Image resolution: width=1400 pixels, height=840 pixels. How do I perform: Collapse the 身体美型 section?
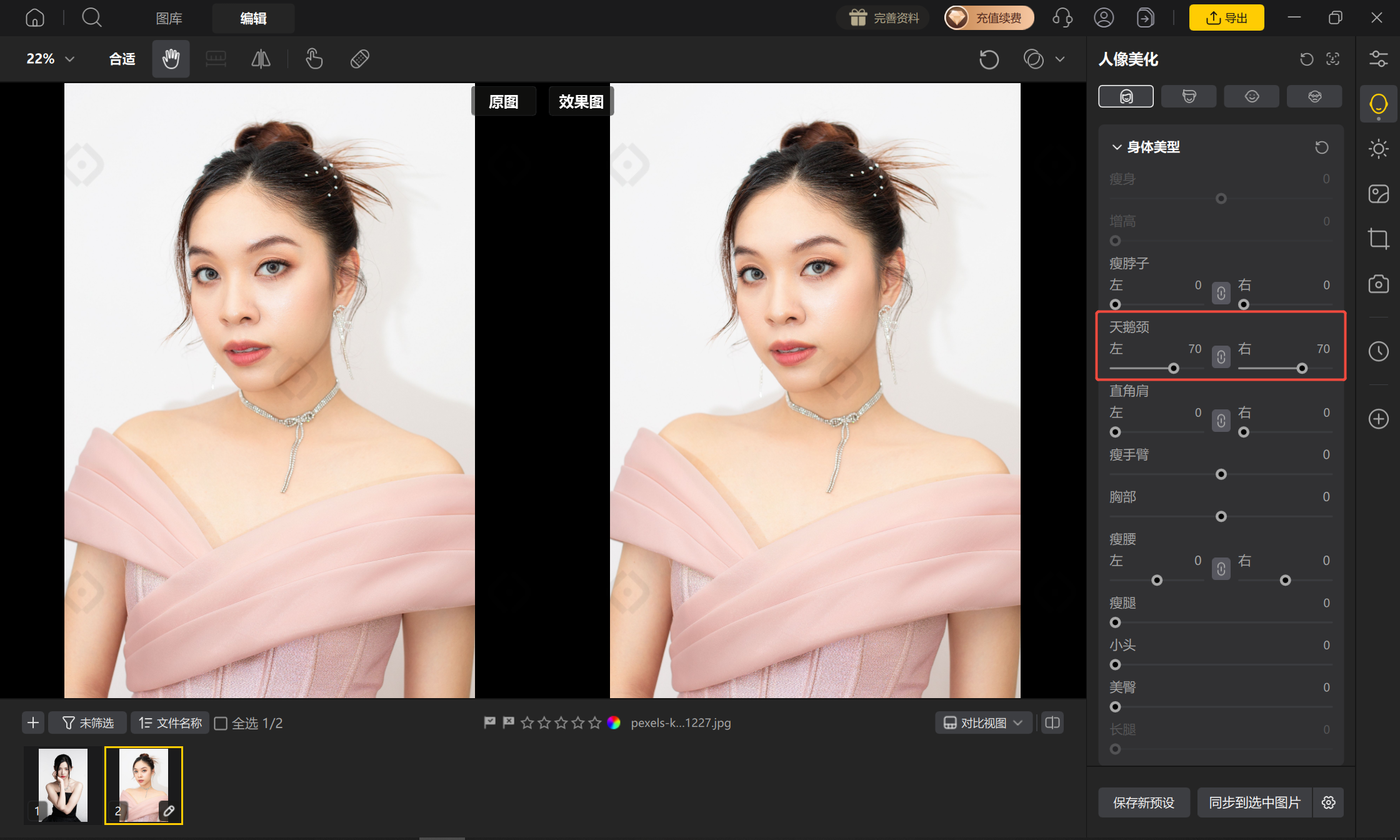coord(1117,147)
